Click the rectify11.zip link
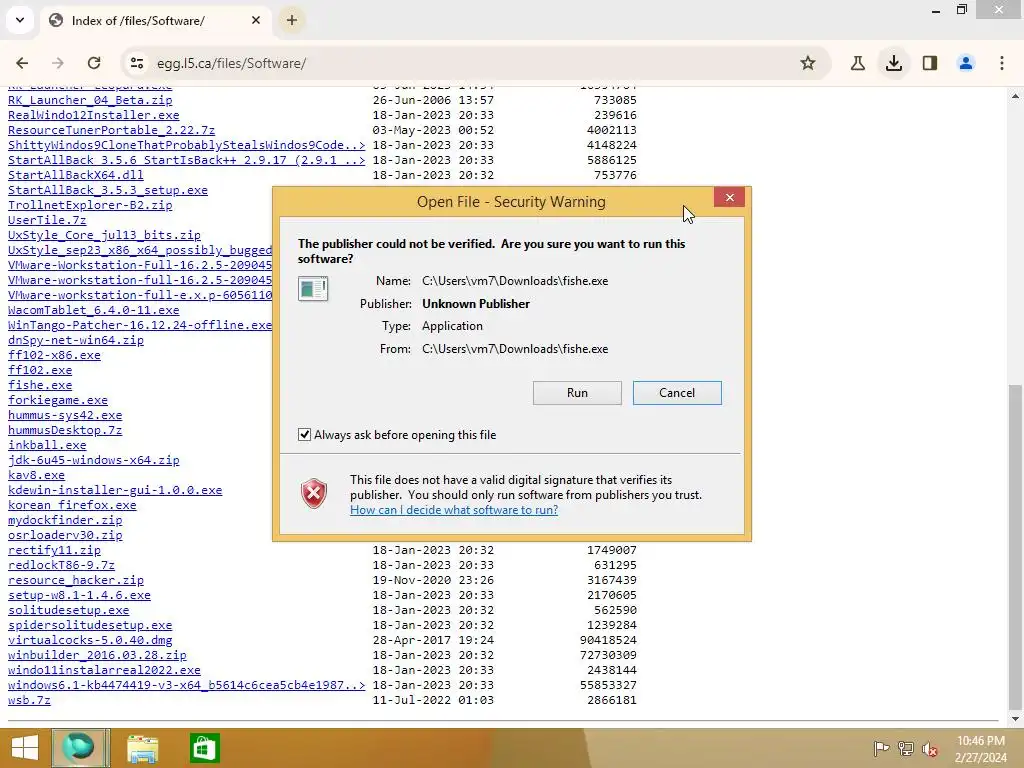The width and height of the screenshot is (1024, 768). point(54,551)
